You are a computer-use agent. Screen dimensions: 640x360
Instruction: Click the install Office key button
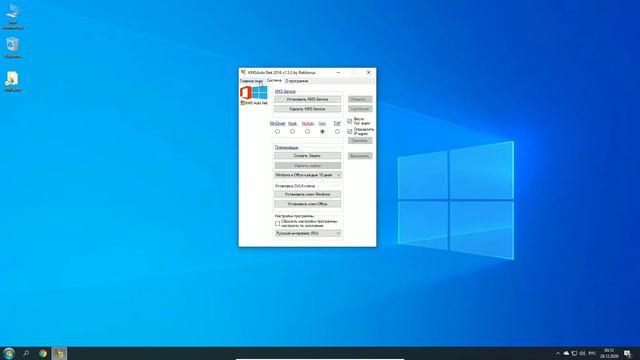pyautogui.click(x=307, y=204)
